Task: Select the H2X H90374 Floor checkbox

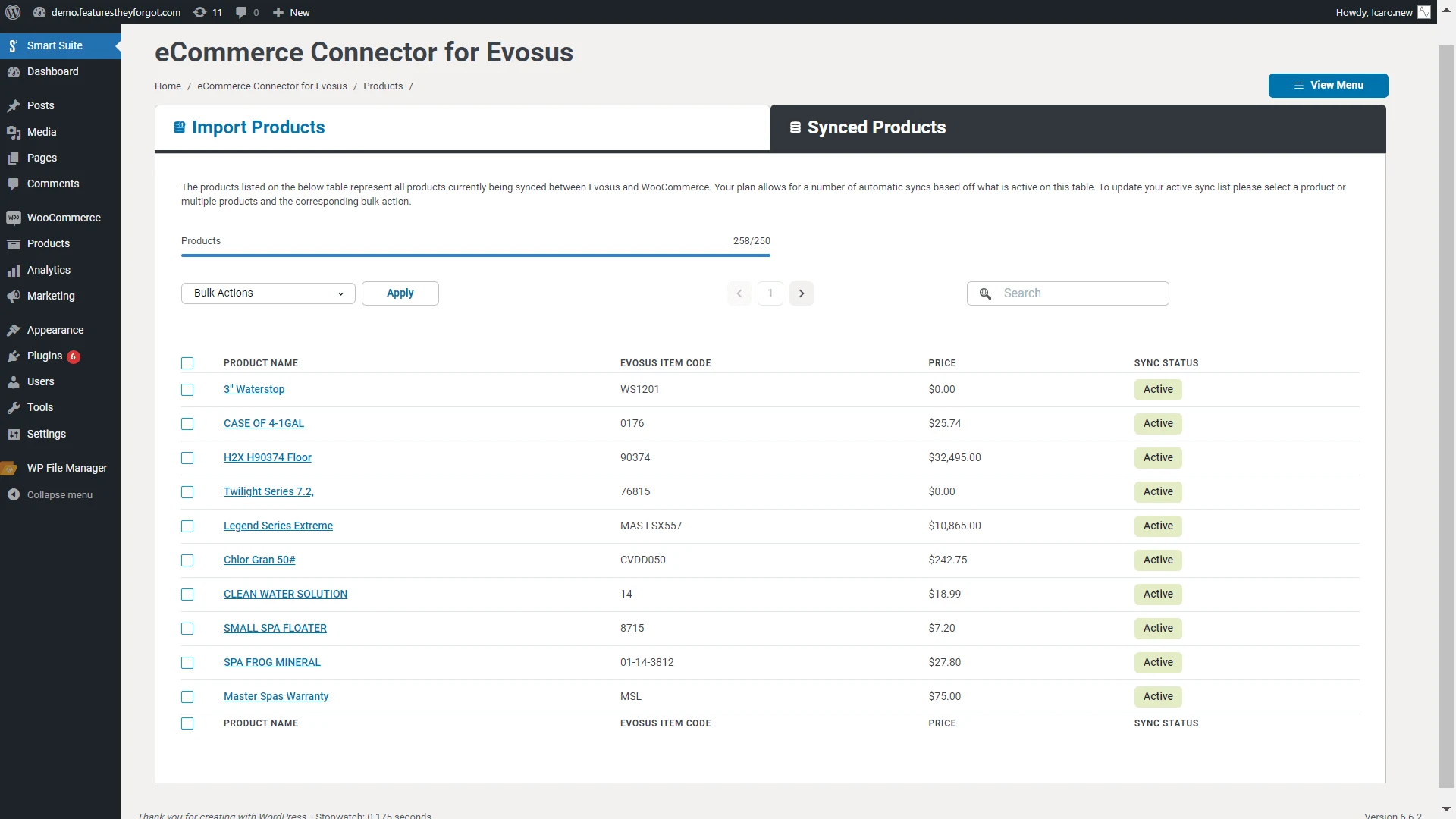Action: 187,458
